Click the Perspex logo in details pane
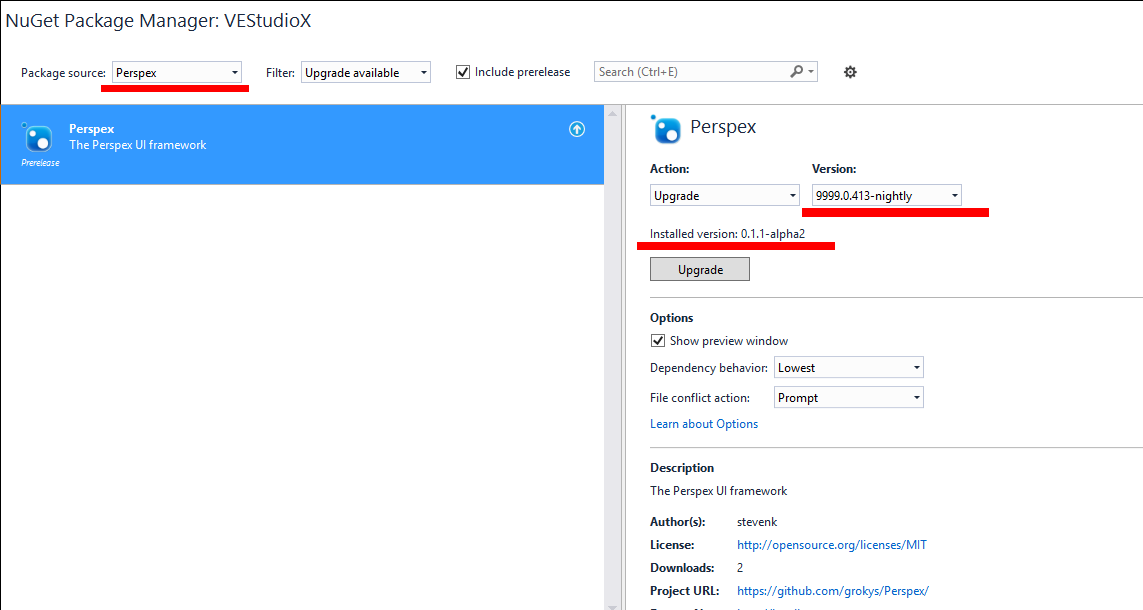 pos(666,129)
